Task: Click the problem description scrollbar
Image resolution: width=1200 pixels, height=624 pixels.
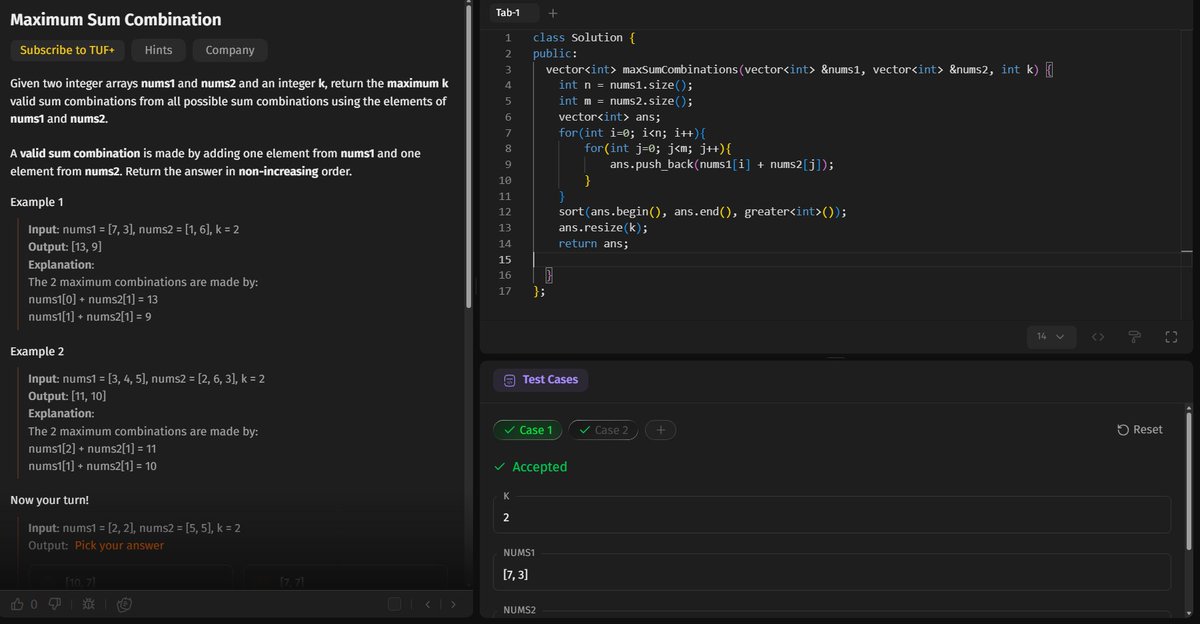Action: click(468, 155)
